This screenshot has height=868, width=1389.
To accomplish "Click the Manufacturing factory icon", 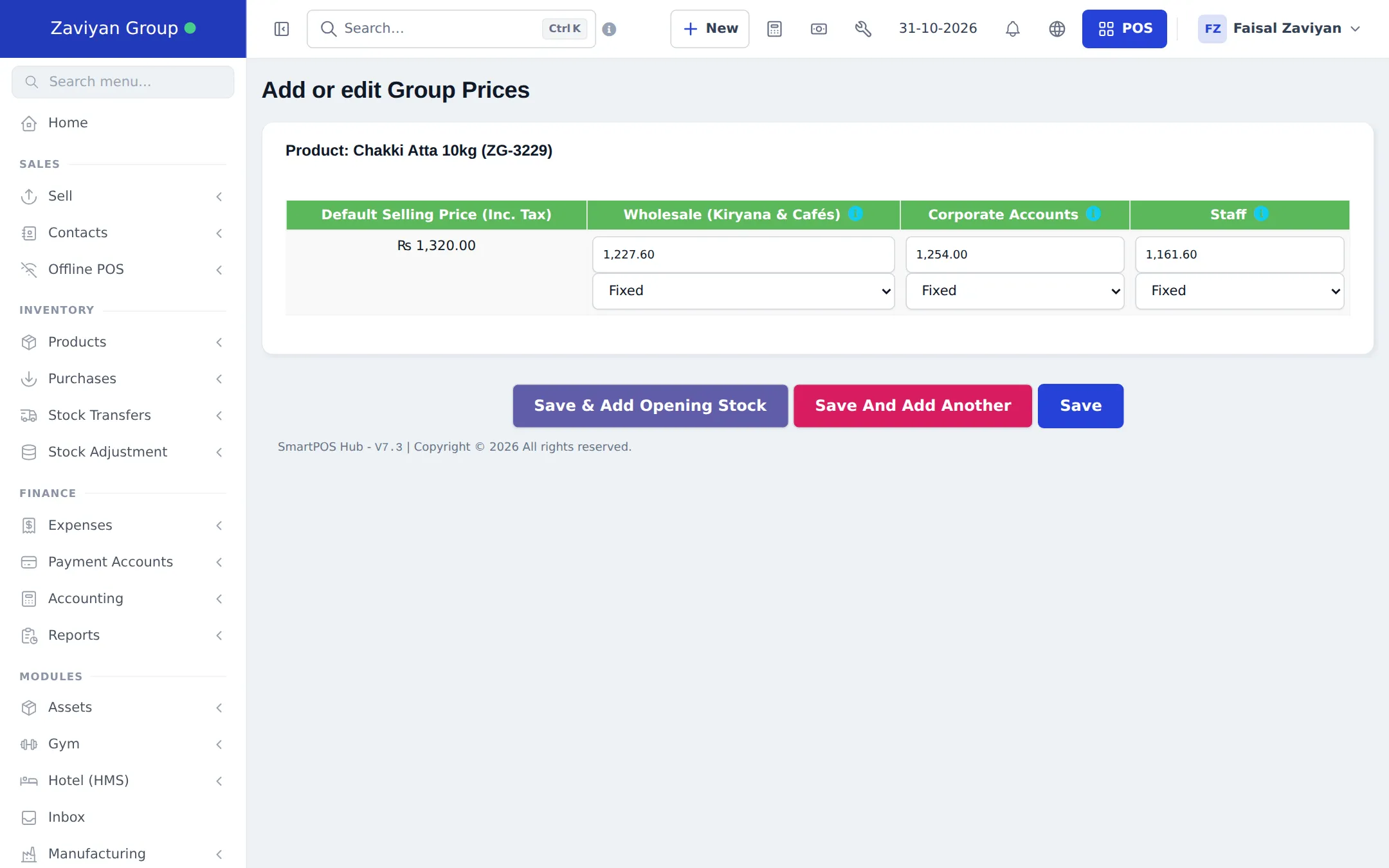I will point(29,854).
